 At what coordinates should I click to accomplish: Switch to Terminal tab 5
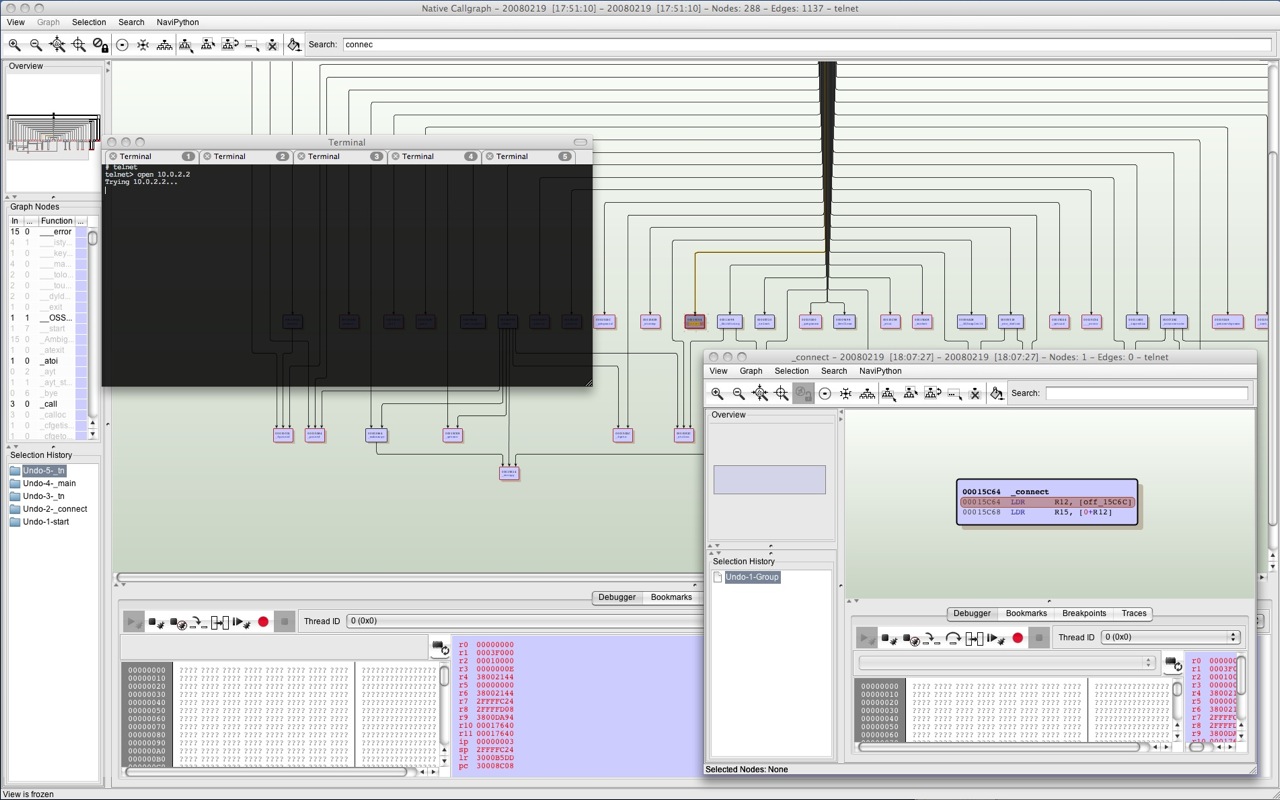528,156
